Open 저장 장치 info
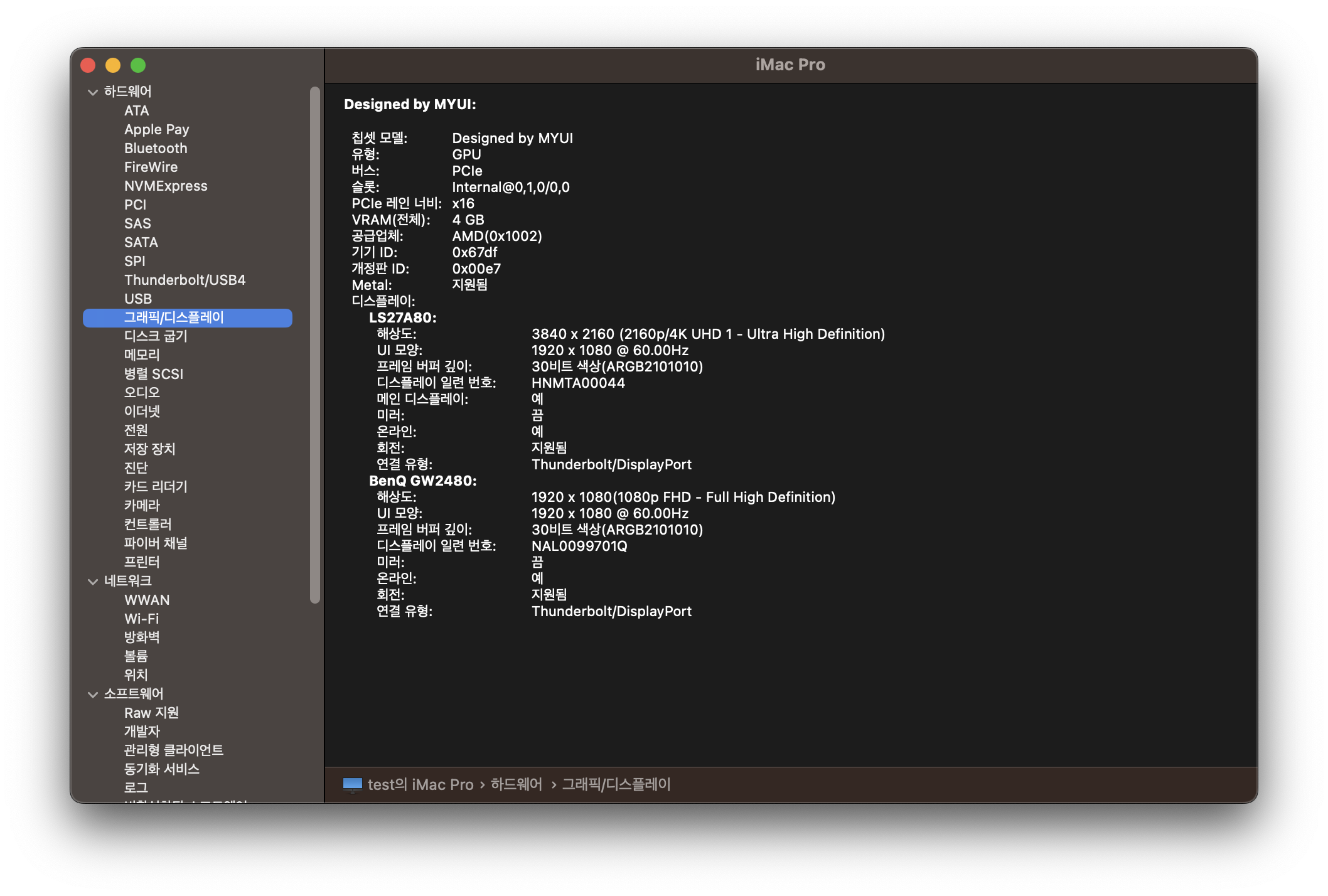This screenshot has height=896, width=1328. [150, 449]
